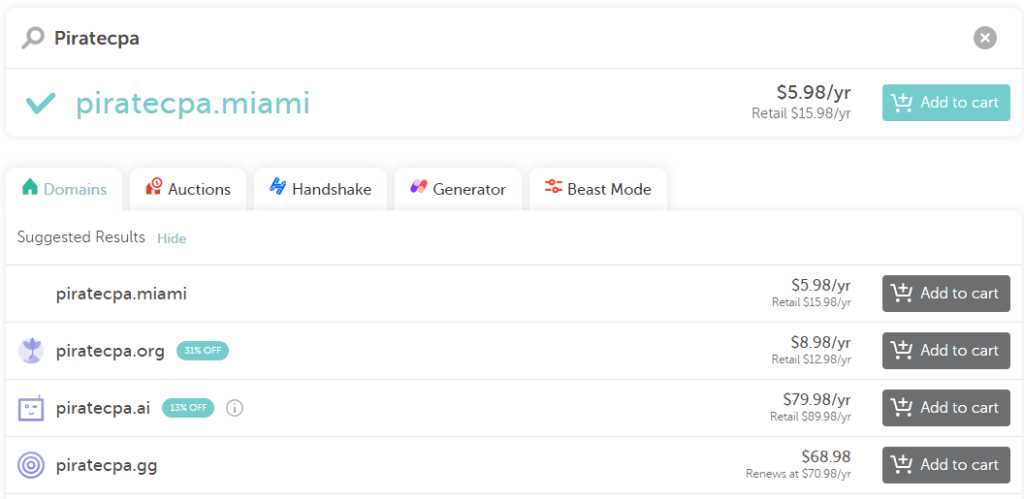Switch to Beast Mode tab
This screenshot has height=499, width=1024.
coord(598,189)
